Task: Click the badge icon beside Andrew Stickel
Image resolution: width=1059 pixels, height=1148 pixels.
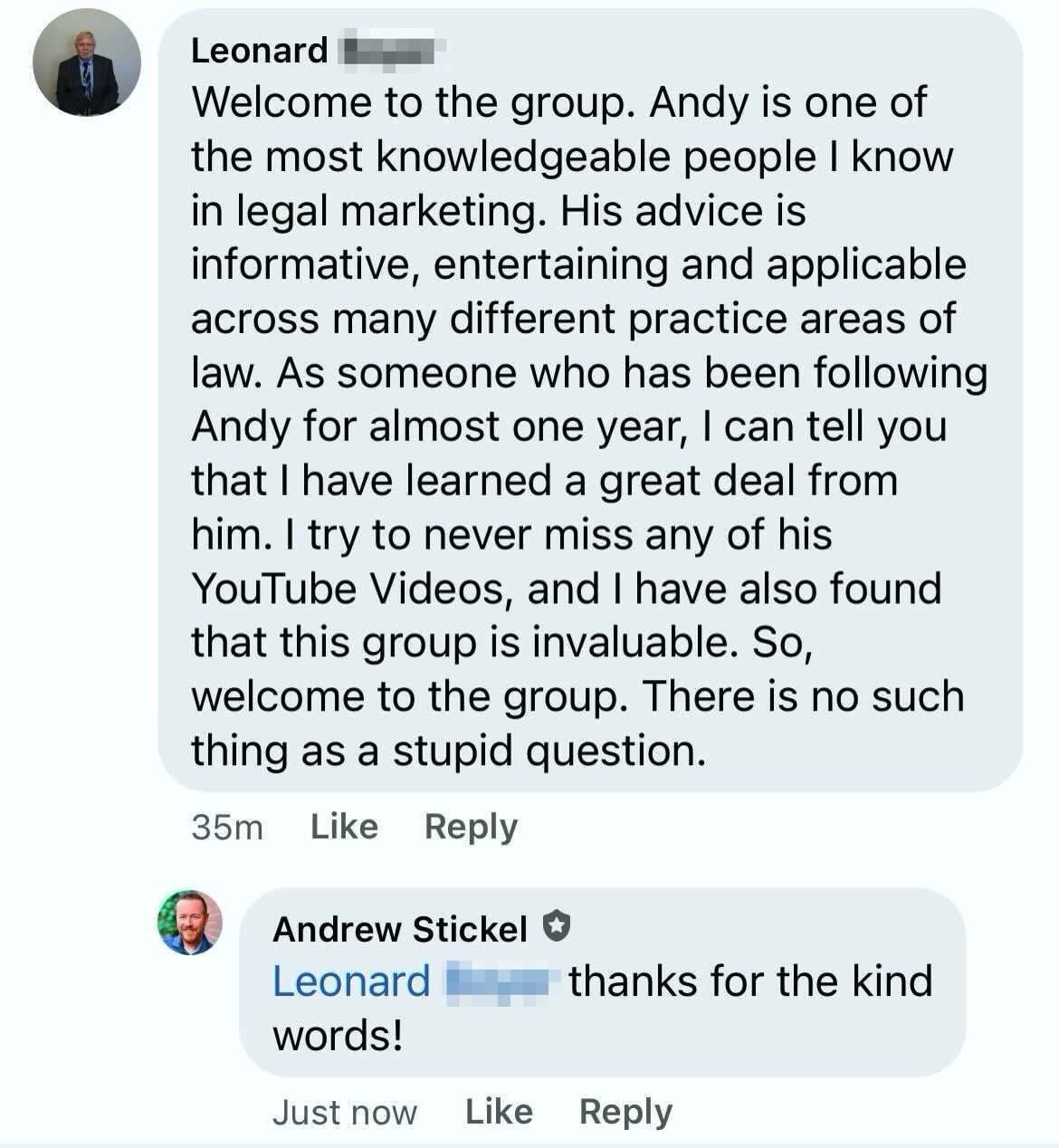Action: [558, 927]
